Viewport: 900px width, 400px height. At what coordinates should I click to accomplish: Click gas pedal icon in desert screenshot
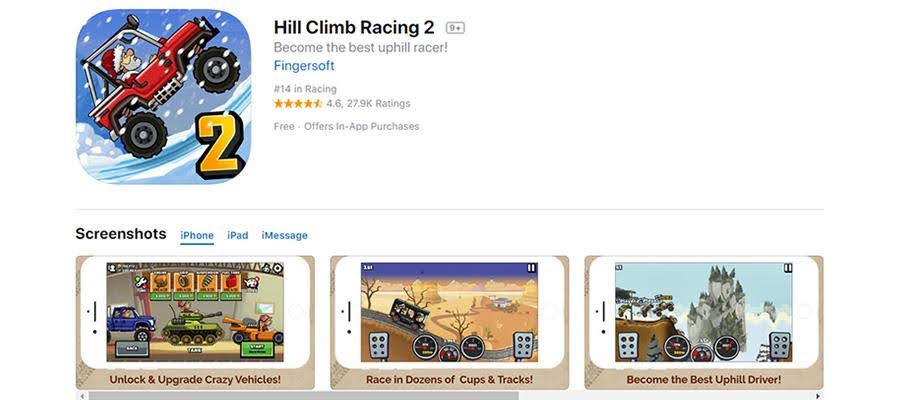pyautogui.click(x=523, y=345)
